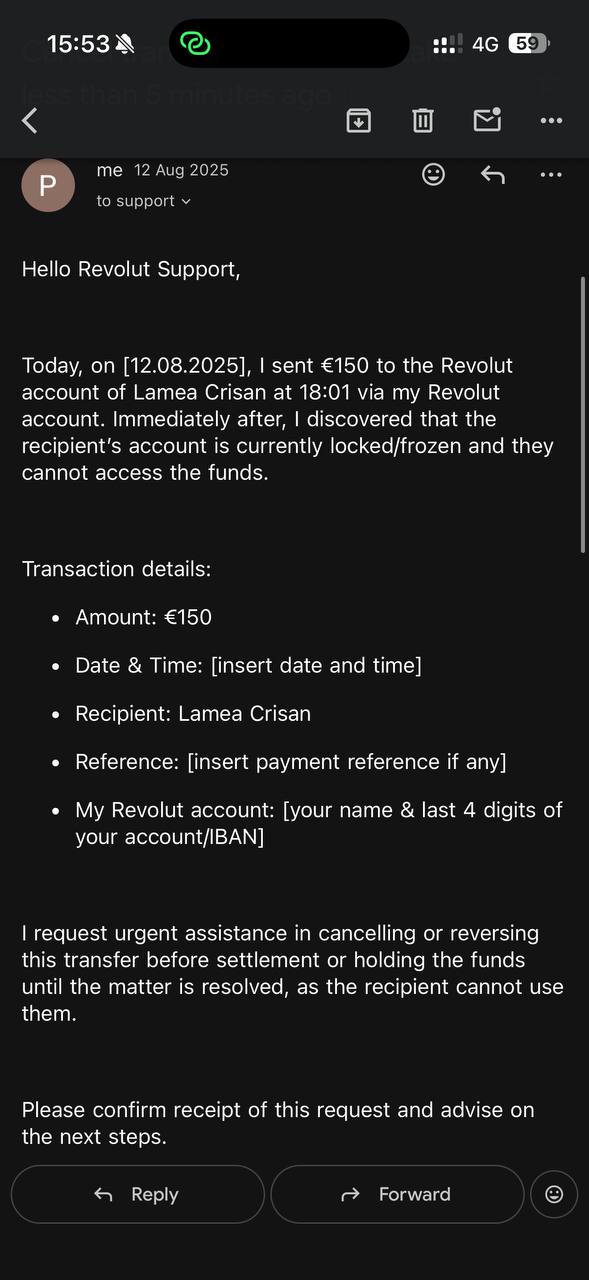
Task: Open the emoji picker at bottom right
Action: pos(554,1194)
